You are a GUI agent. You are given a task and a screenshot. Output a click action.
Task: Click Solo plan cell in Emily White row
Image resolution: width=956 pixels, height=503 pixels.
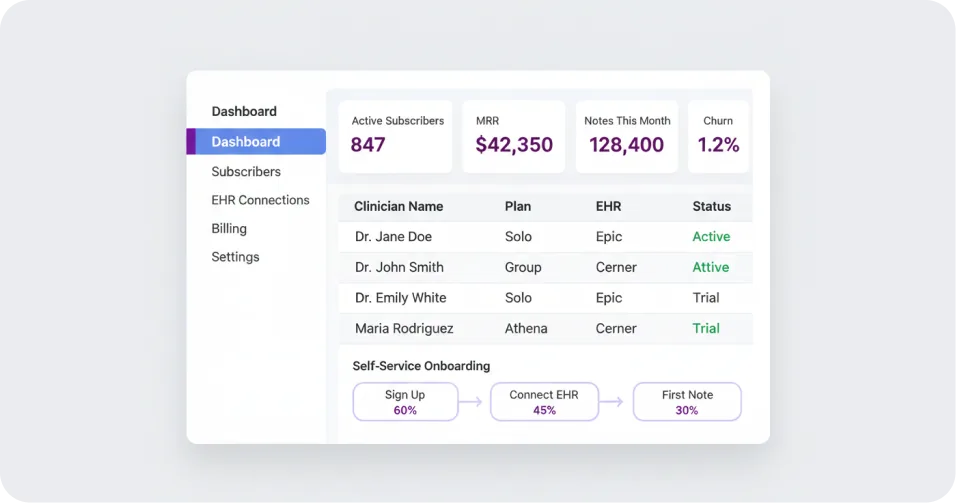click(518, 298)
